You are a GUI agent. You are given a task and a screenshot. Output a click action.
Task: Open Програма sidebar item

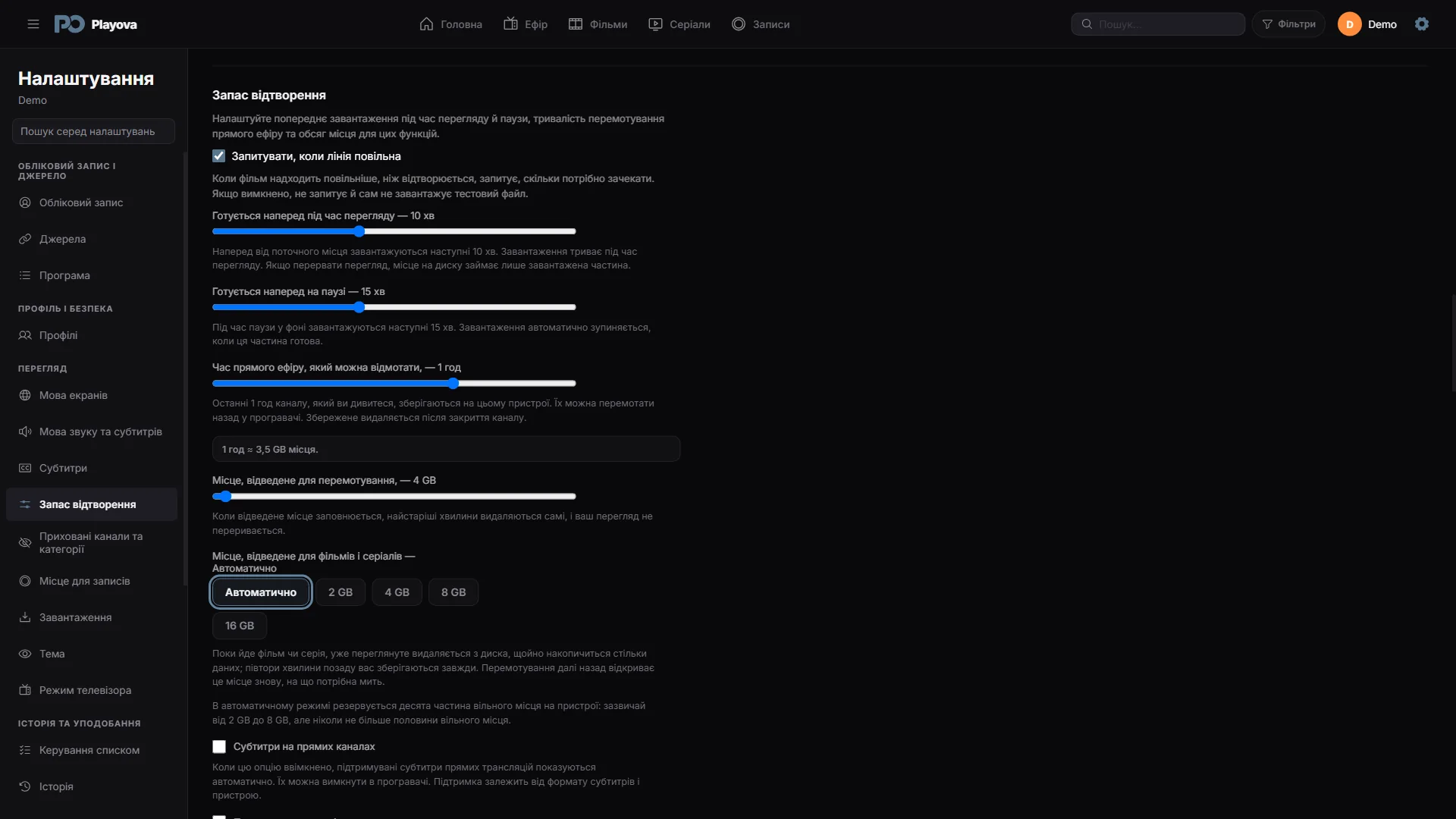92,275
